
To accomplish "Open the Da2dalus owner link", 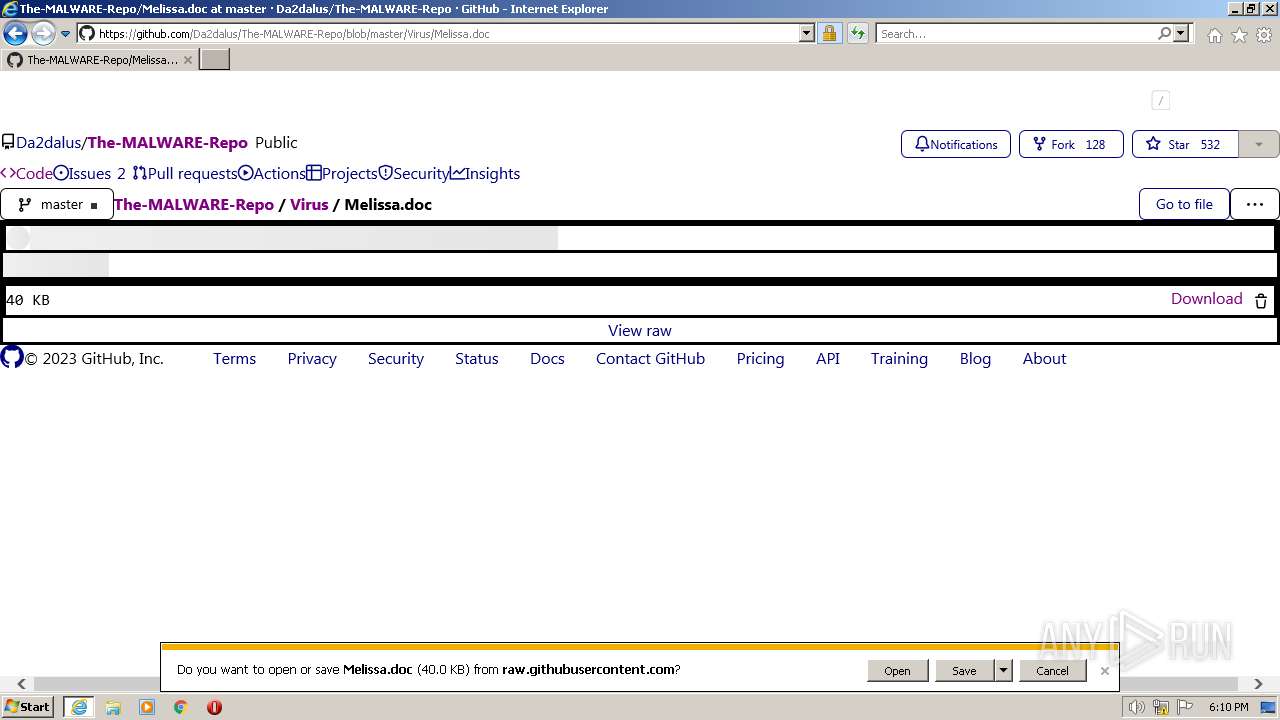I will [48, 143].
